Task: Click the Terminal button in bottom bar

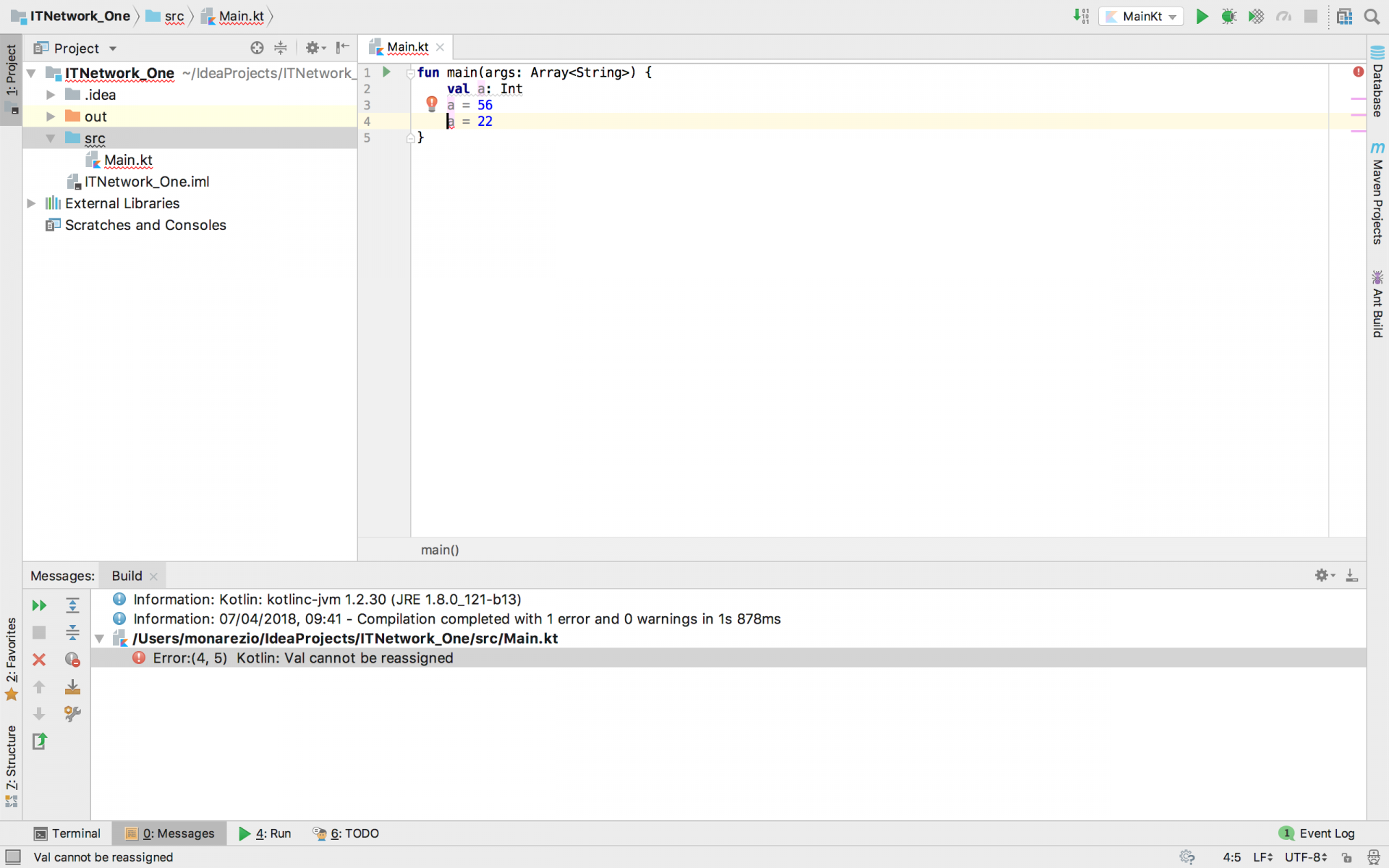Action: click(x=67, y=833)
